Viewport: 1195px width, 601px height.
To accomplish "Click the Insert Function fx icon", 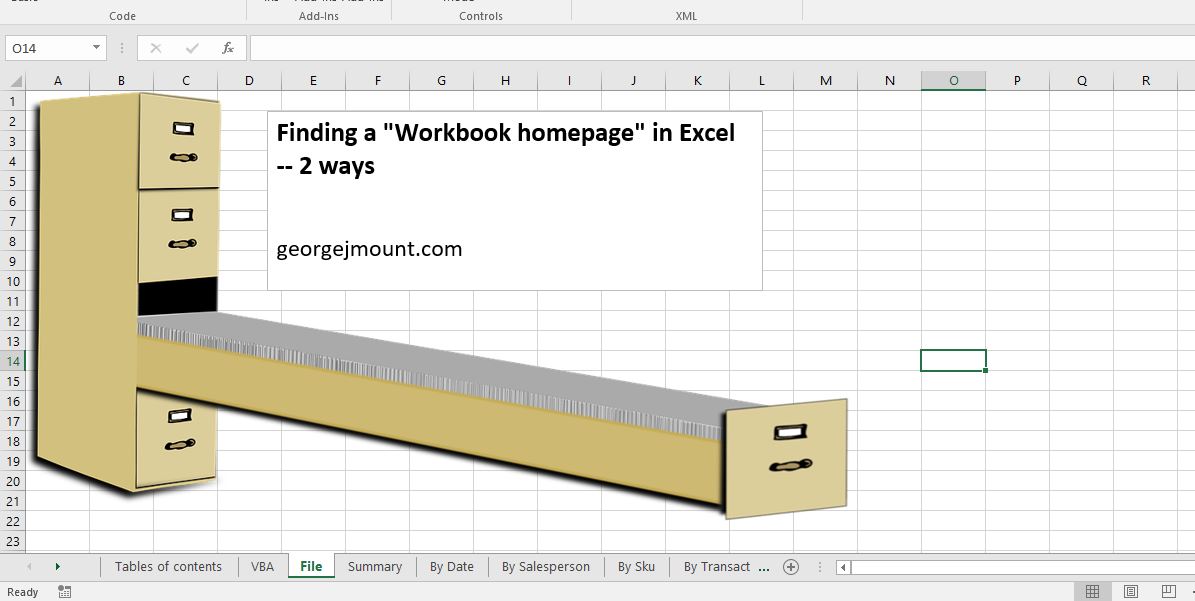I will click(x=228, y=48).
